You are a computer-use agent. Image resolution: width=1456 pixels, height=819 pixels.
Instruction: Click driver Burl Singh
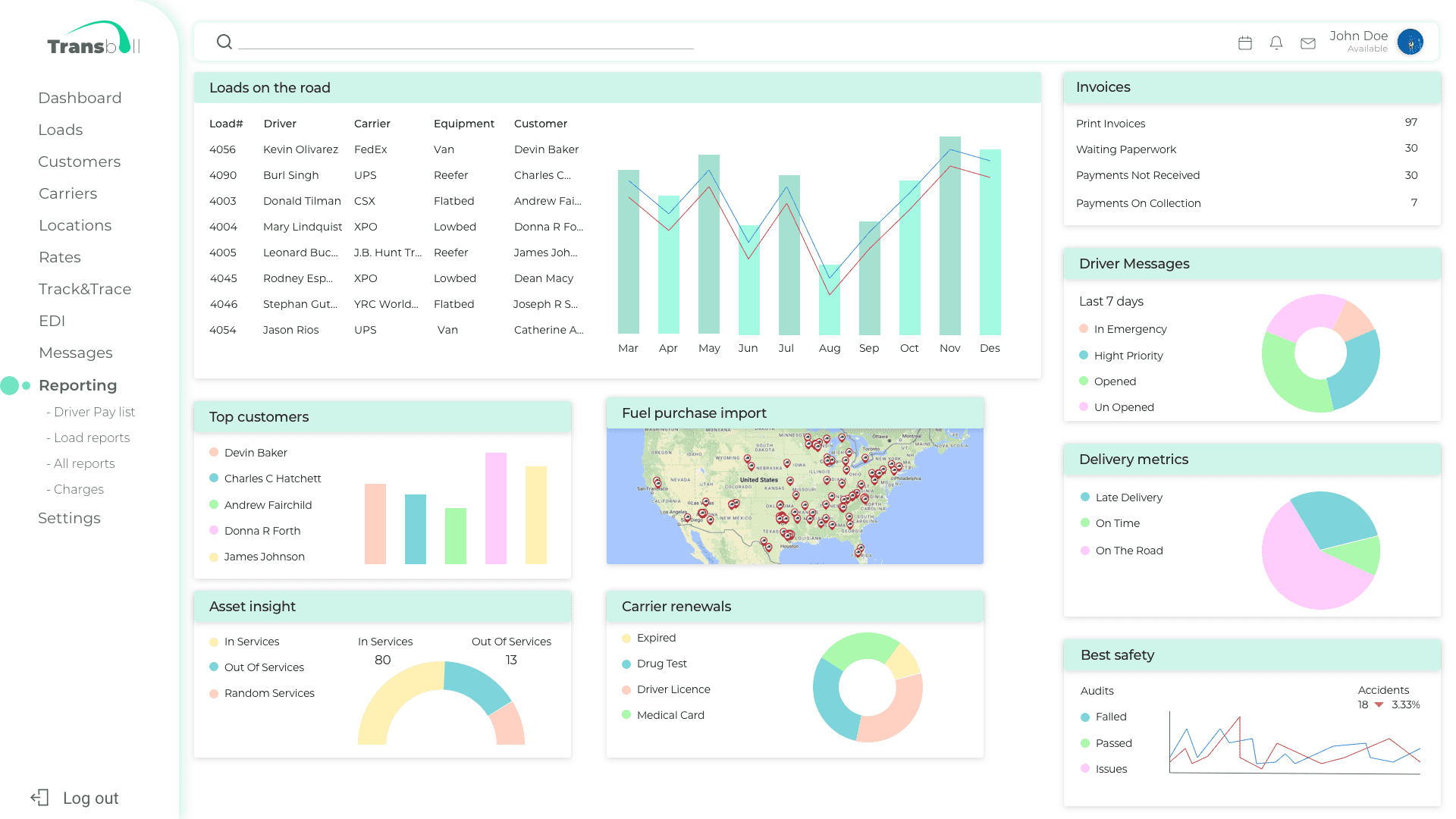point(291,175)
